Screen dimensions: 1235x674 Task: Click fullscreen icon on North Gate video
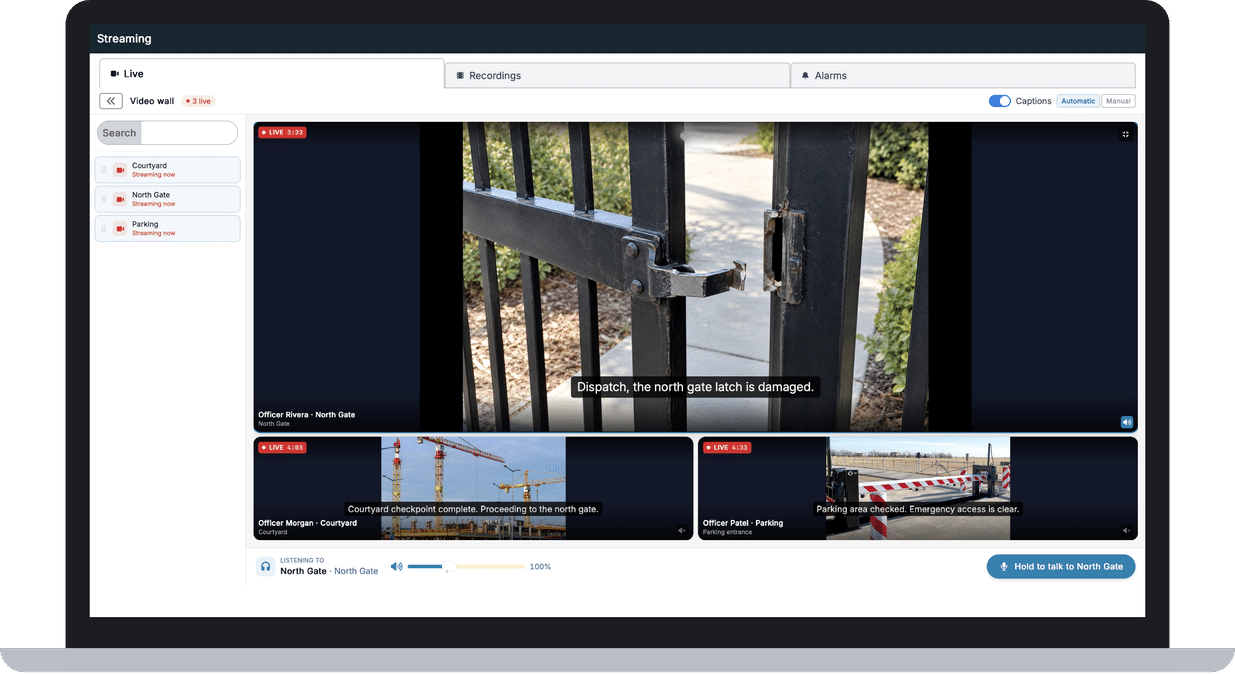point(1125,134)
